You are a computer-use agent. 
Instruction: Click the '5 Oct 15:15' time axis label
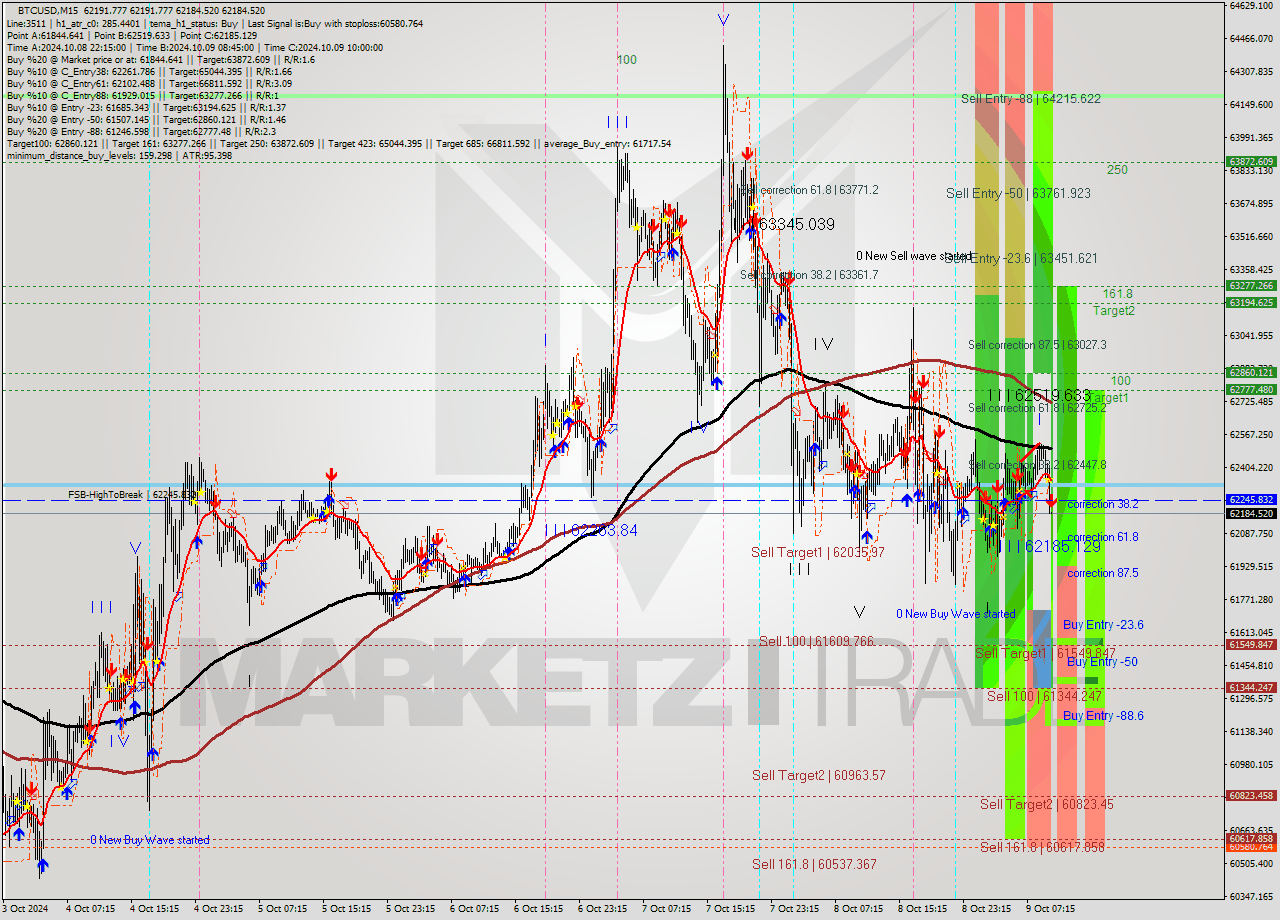click(x=346, y=909)
